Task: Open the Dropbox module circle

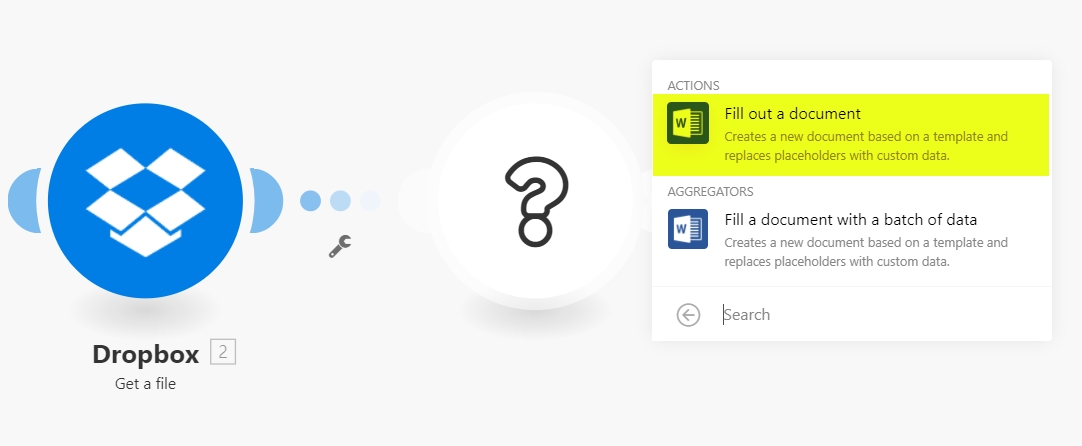Action: (x=146, y=201)
